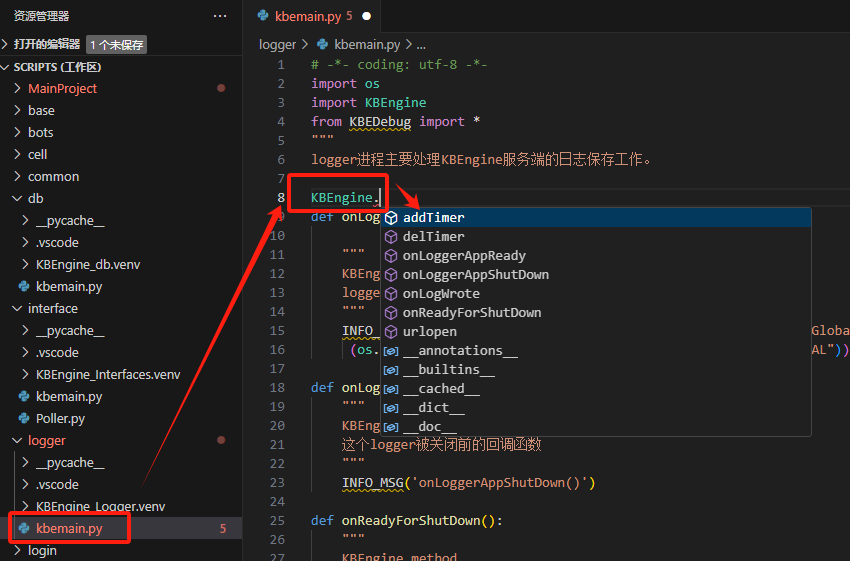Click the unsaved dot on kbemain.py tab

366,16
